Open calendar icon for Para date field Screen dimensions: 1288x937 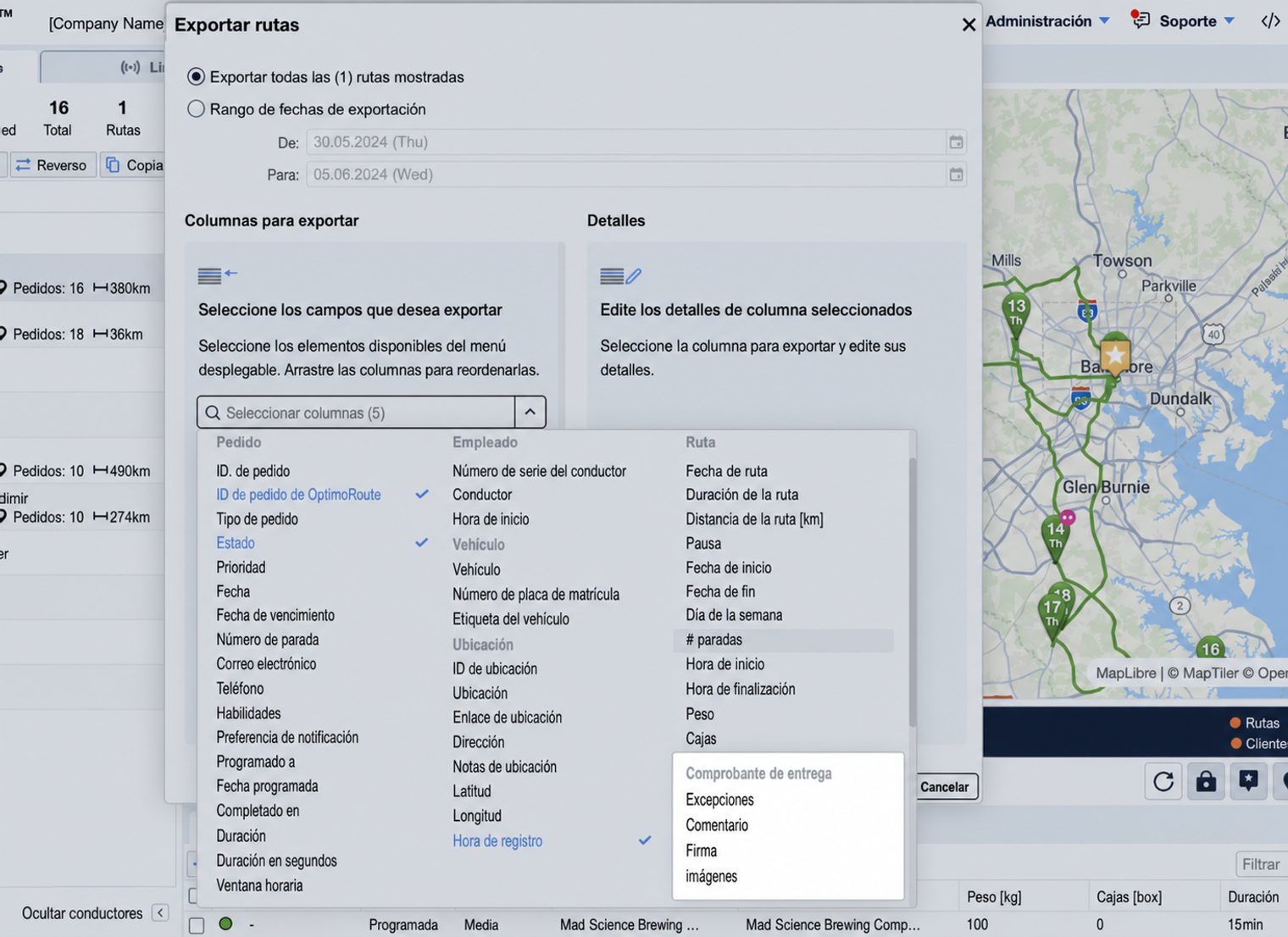click(x=956, y=175)
